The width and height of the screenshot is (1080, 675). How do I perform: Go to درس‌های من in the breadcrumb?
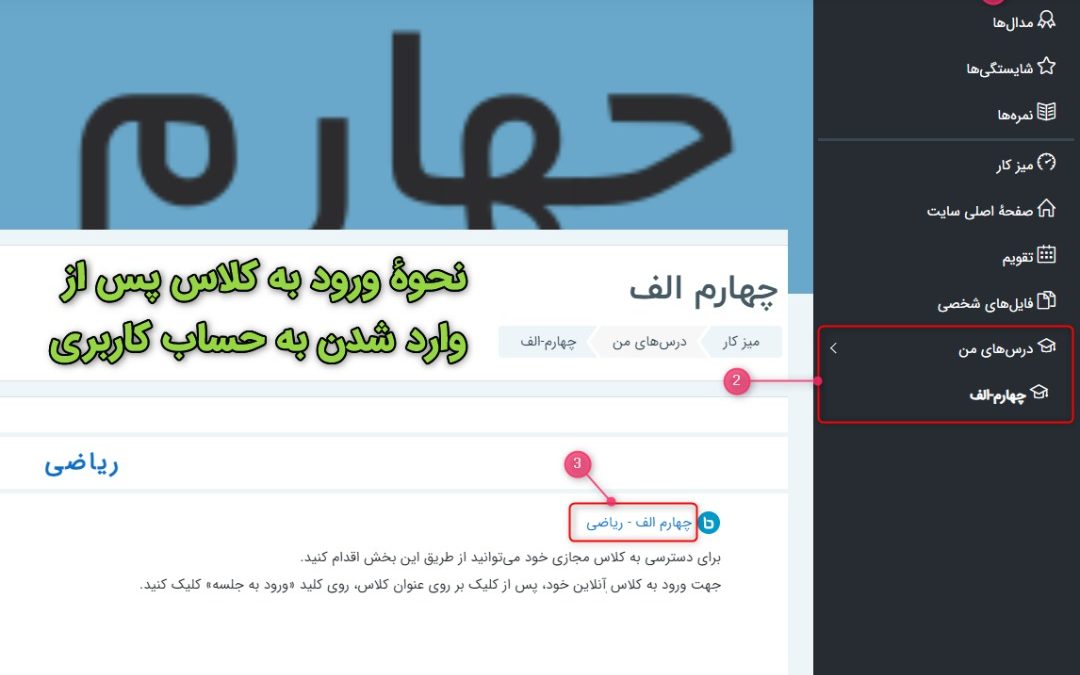(650, 342)
